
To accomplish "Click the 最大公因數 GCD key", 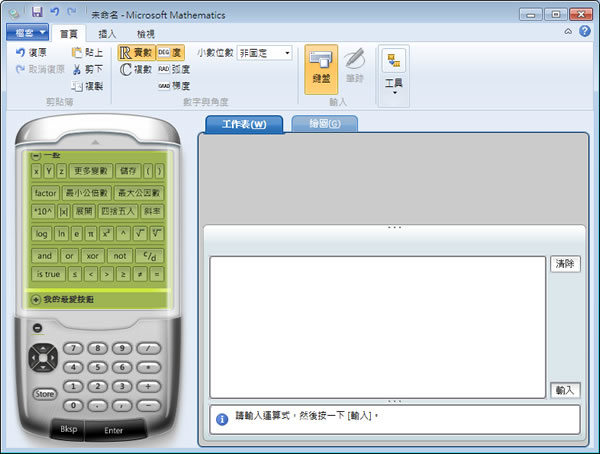I will (139, 193).
